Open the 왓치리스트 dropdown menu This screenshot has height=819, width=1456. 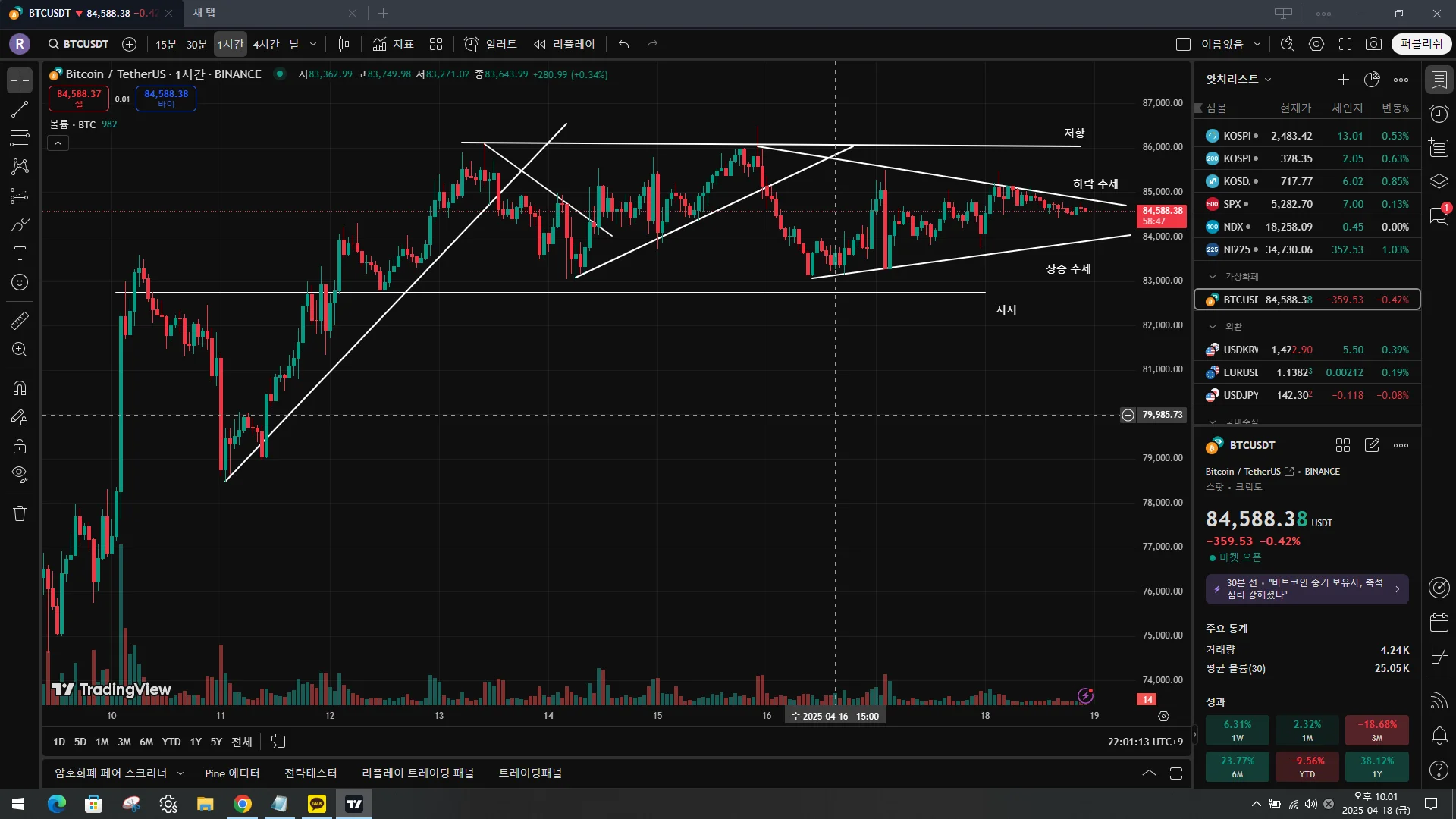point(1238,79)
